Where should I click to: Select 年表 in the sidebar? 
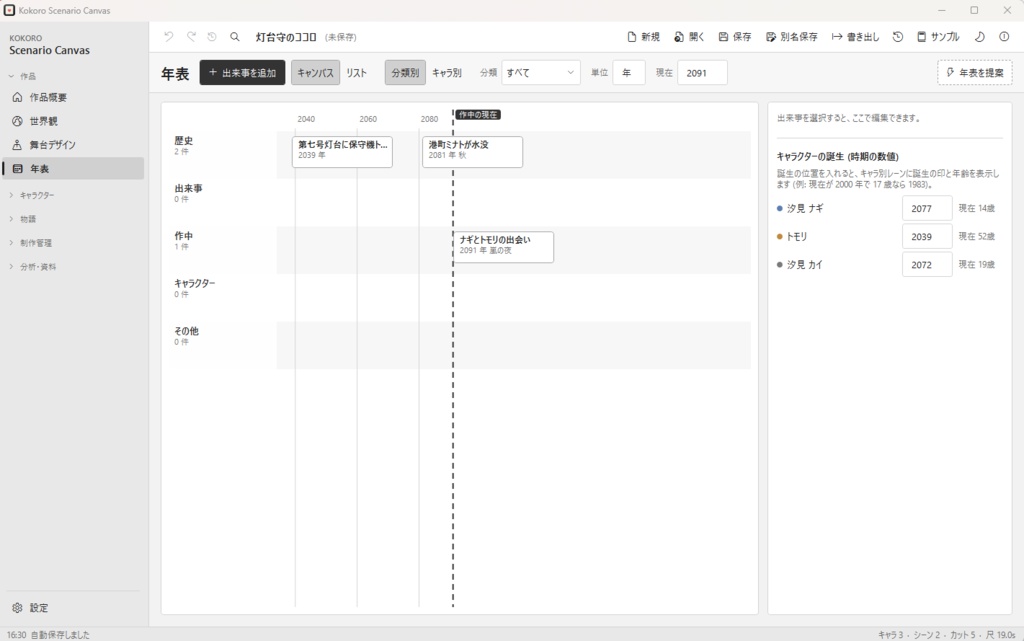73,168
